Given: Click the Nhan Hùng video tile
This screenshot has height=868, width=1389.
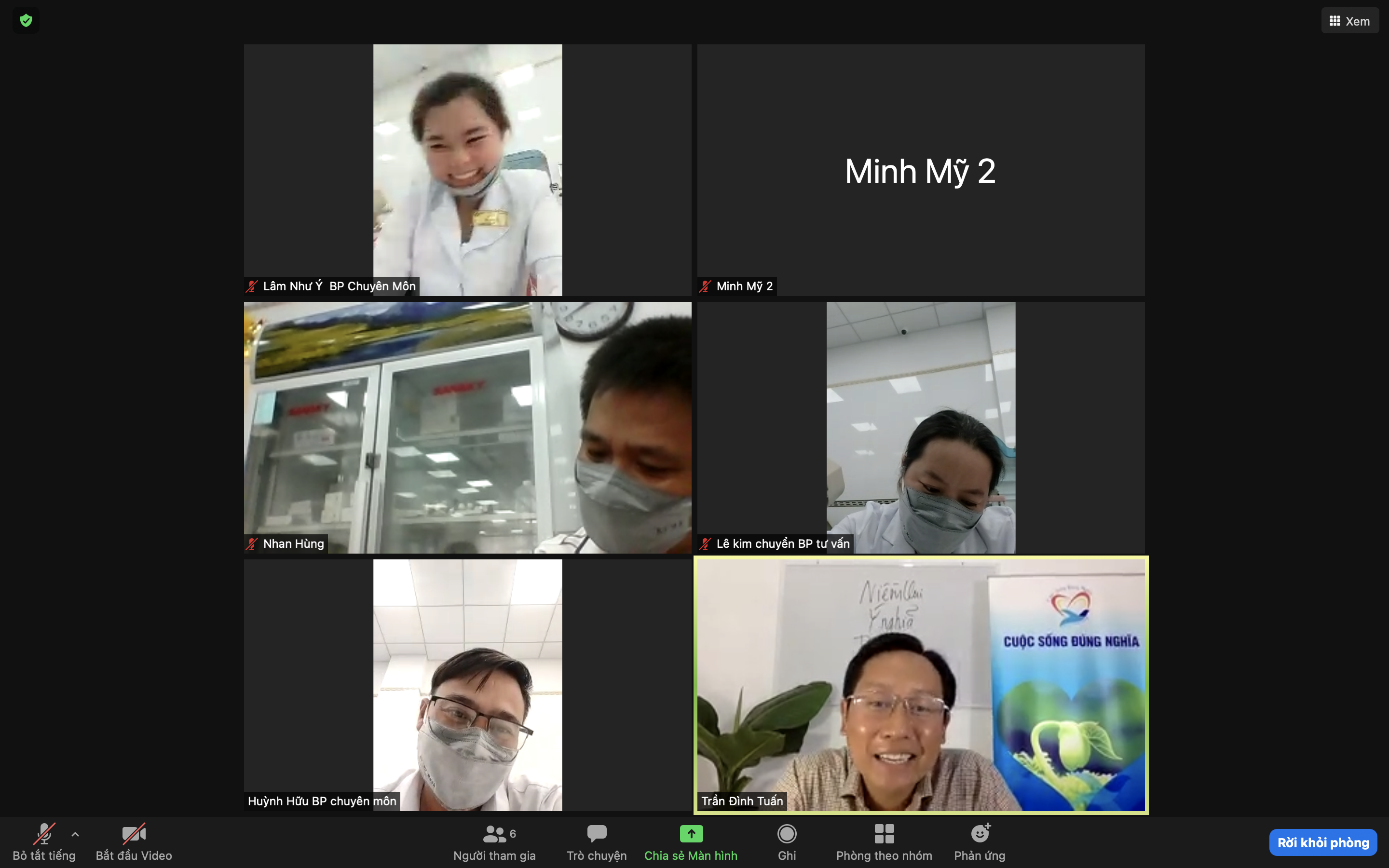Looking at the screenshot, I should (467, 427).
